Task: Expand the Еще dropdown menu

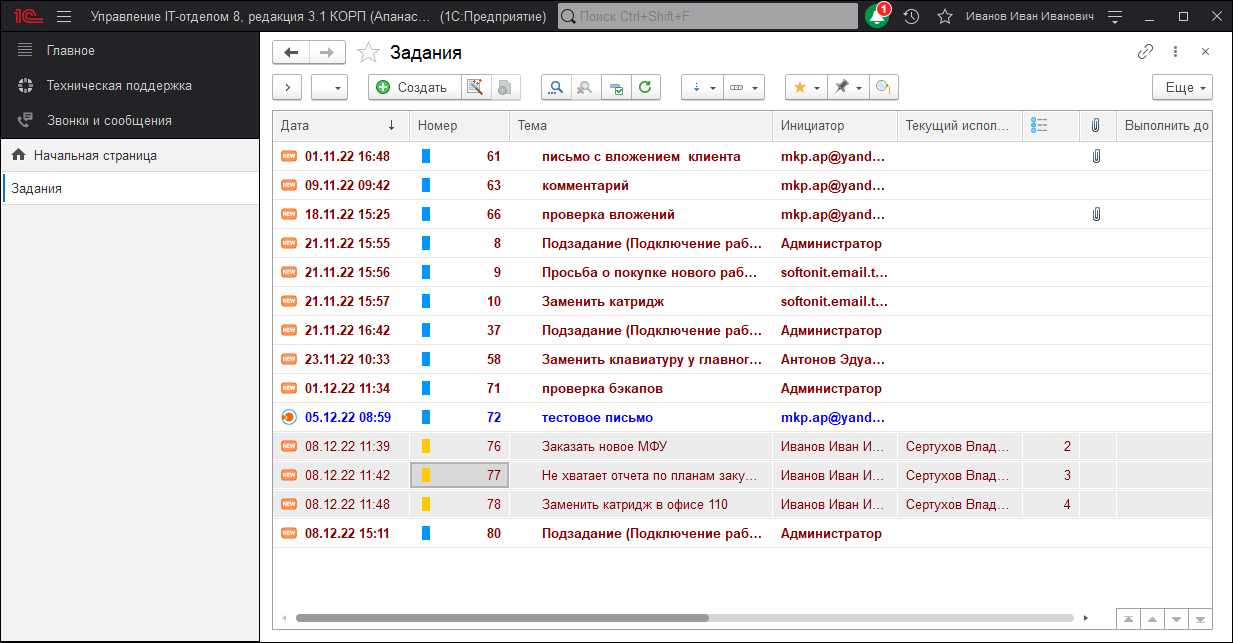Action: (x=1182, y=88)
